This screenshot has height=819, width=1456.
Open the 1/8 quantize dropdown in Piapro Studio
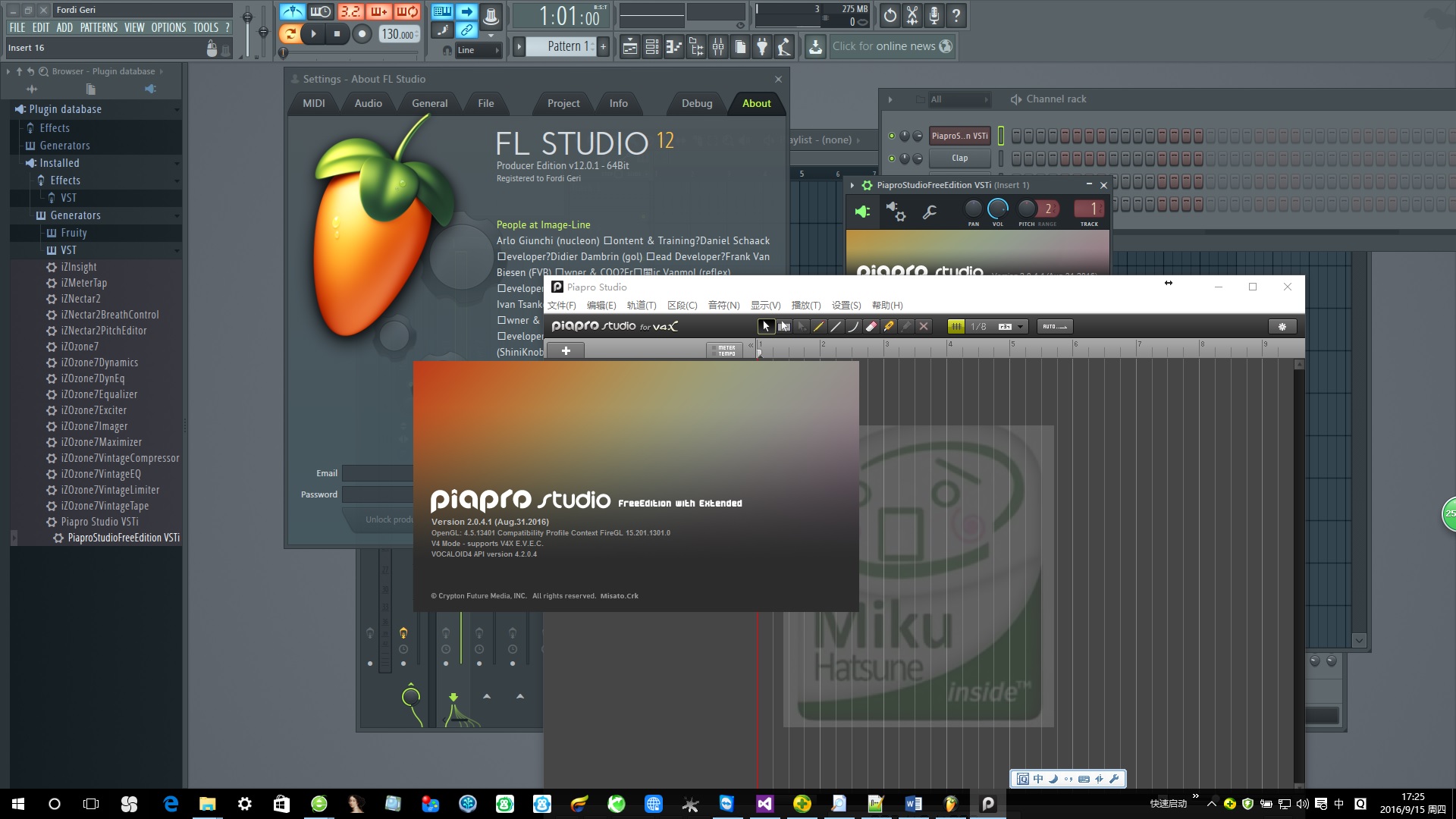(x=996, y=327)
